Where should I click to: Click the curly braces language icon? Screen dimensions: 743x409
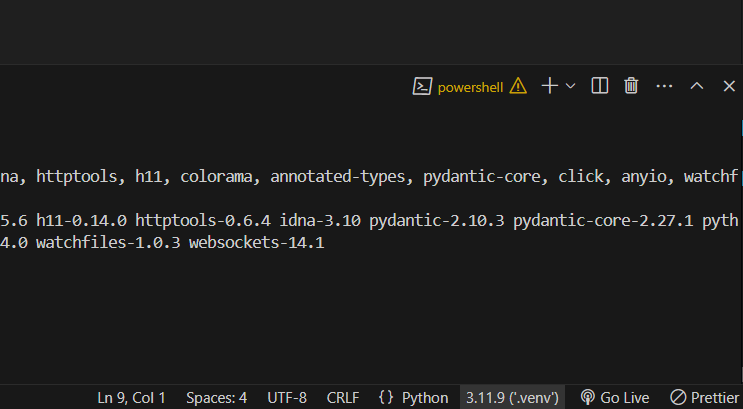386,397
